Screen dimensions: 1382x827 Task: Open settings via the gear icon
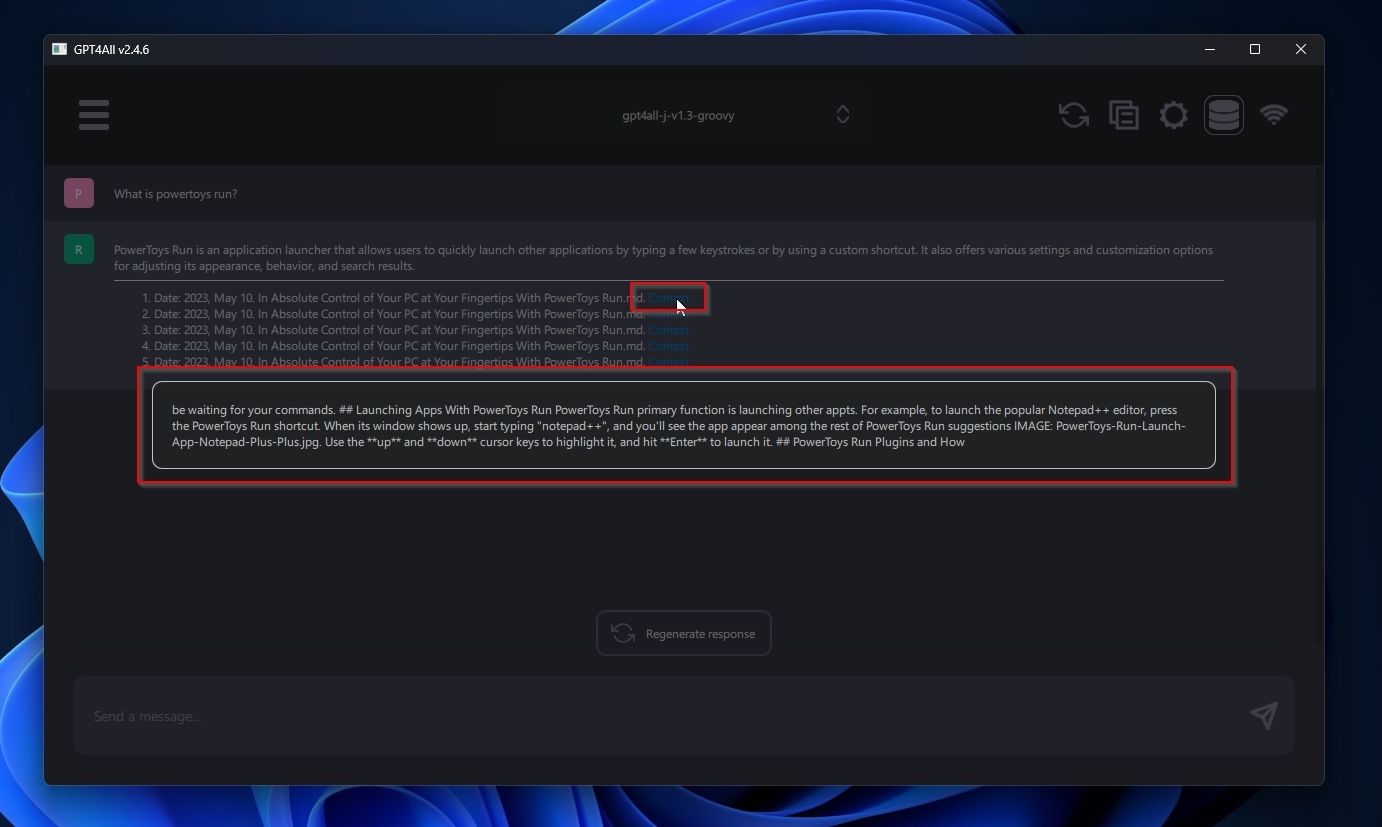click(x=1174, y=114)
